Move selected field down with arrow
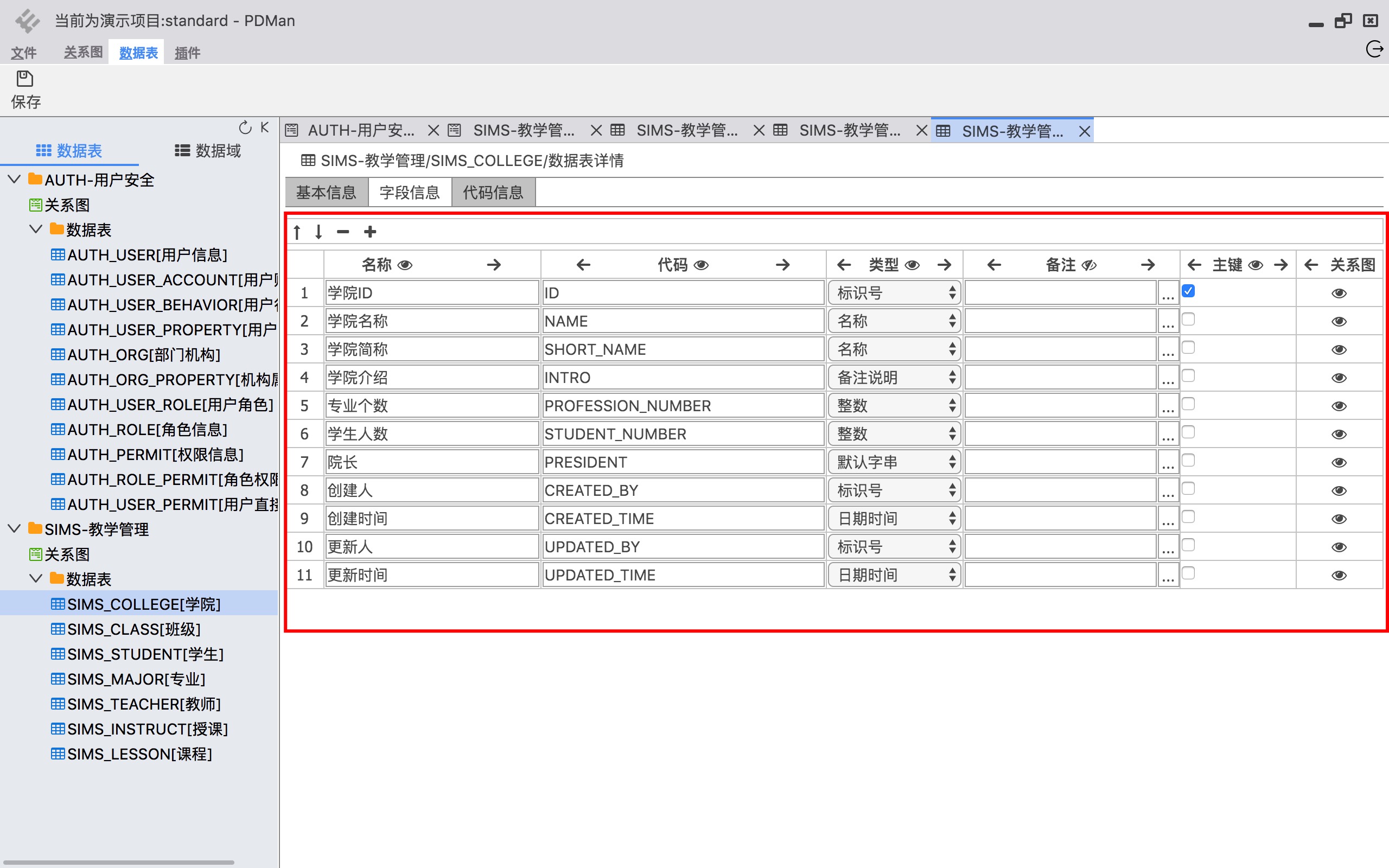The height and width of the screenshot is (868, 1389). 318,232
